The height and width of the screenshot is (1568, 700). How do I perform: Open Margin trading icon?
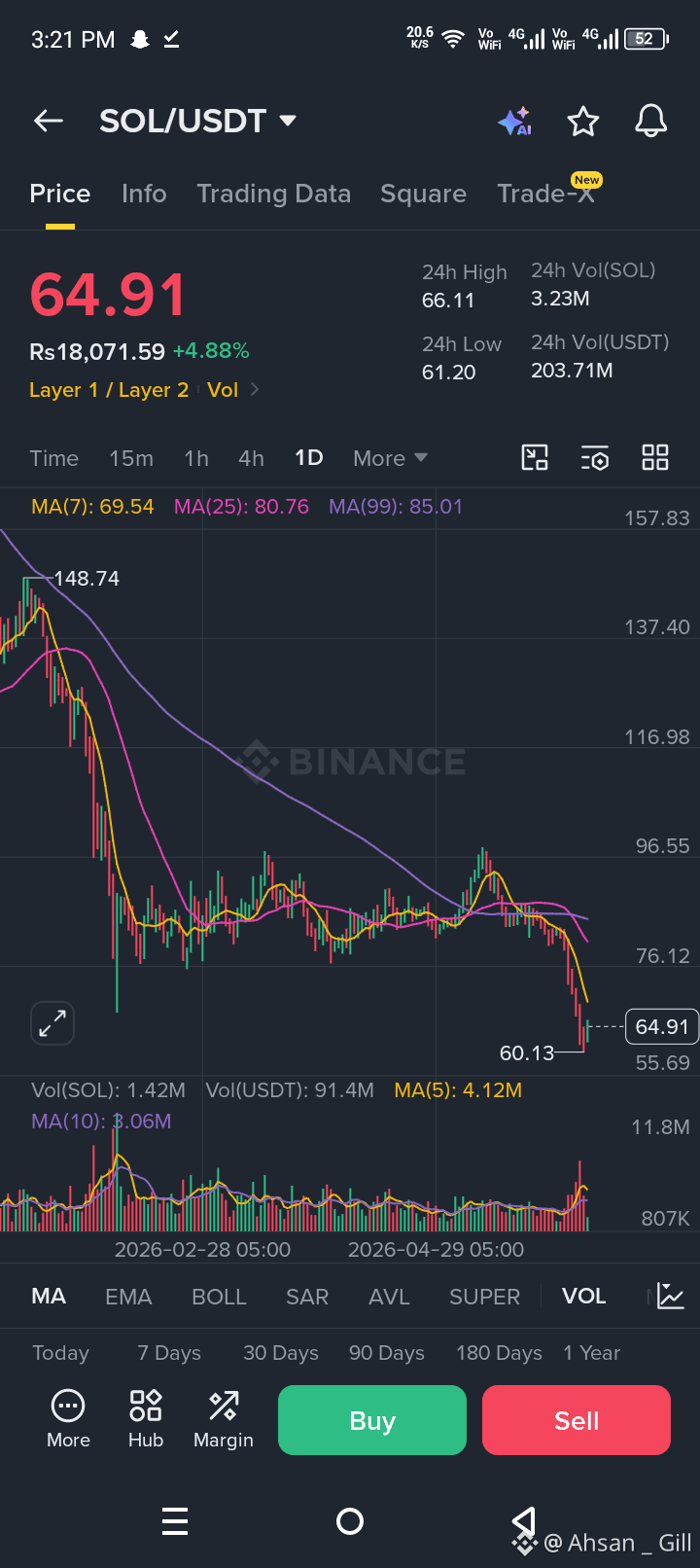tap(224, 1418)
